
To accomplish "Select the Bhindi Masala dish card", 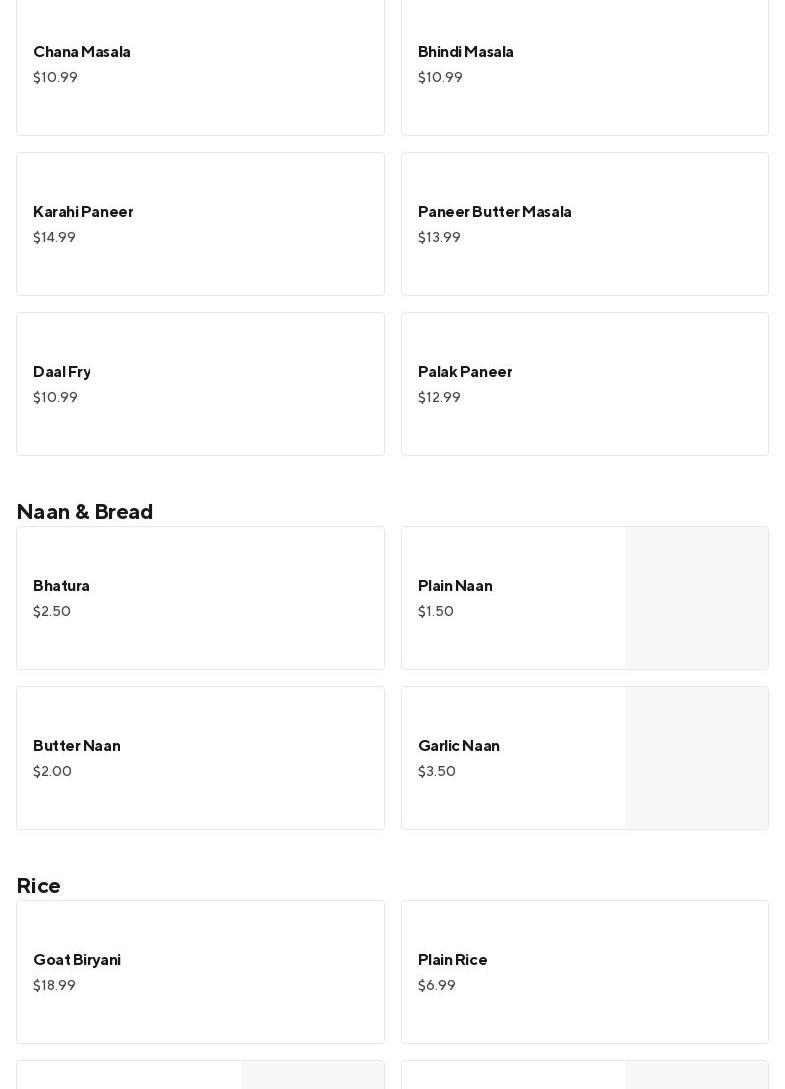I will coord(584,64).
